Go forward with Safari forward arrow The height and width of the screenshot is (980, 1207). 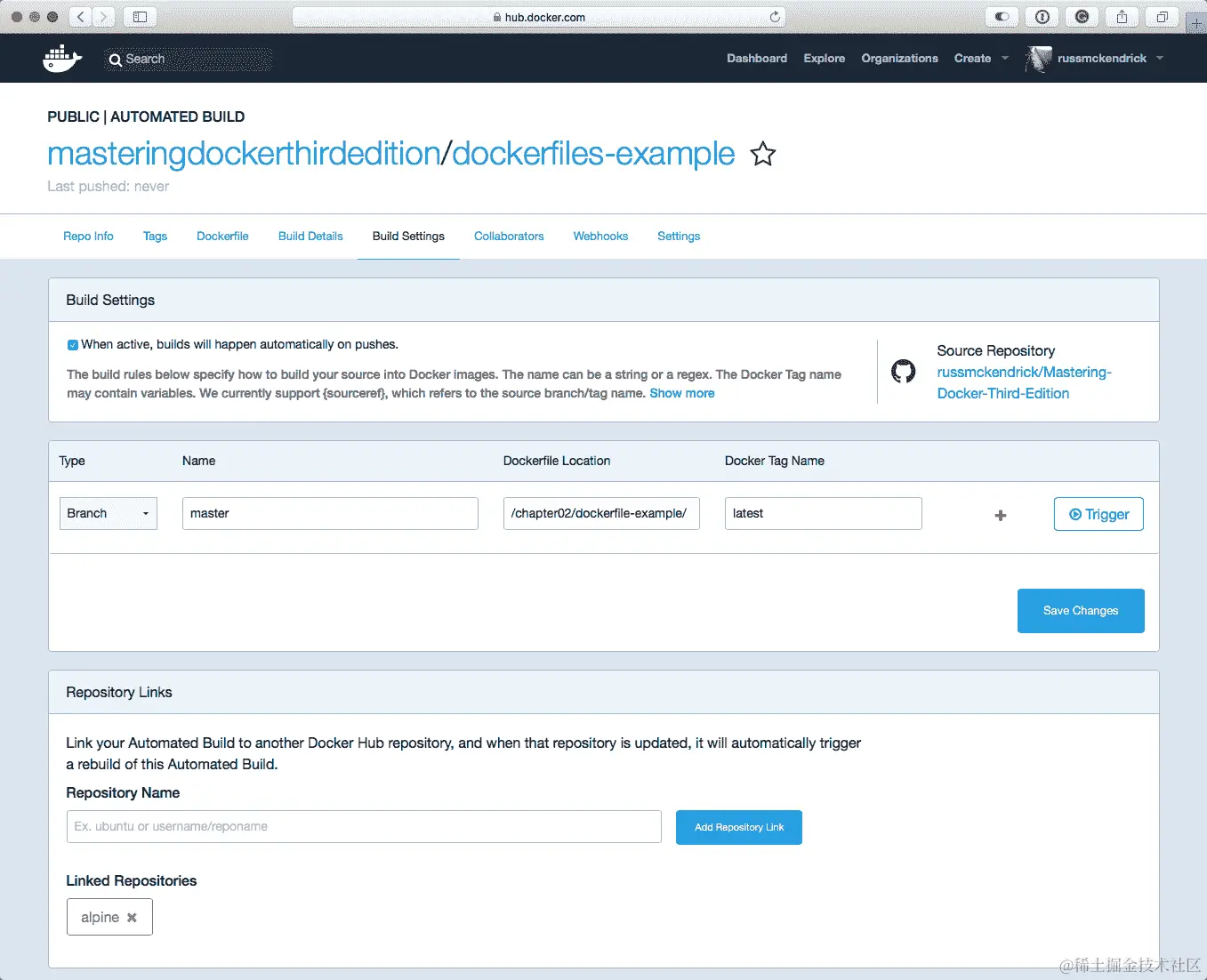click(x=104, y=17)
